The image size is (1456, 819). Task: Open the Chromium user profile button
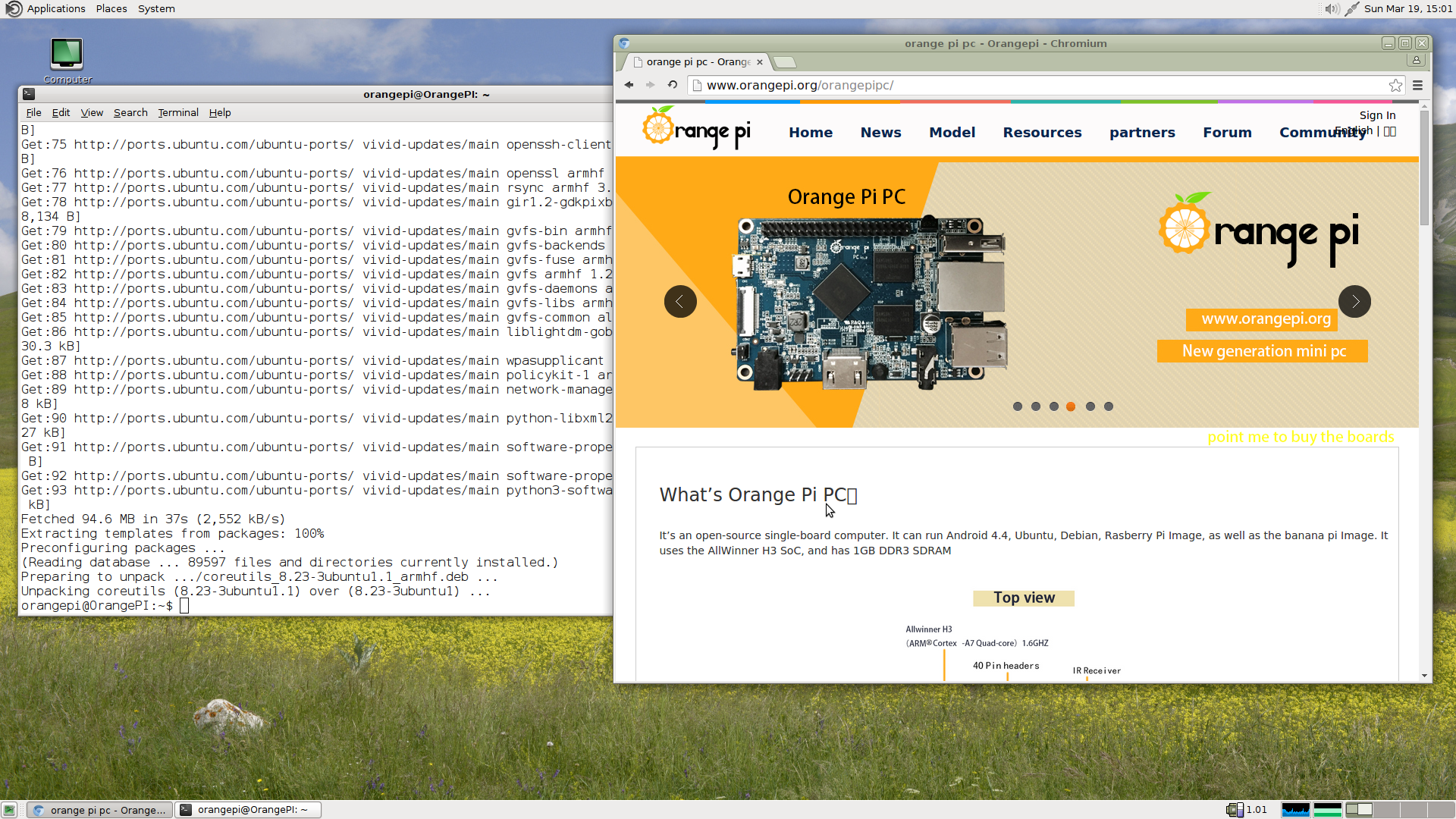point(1416,61)
